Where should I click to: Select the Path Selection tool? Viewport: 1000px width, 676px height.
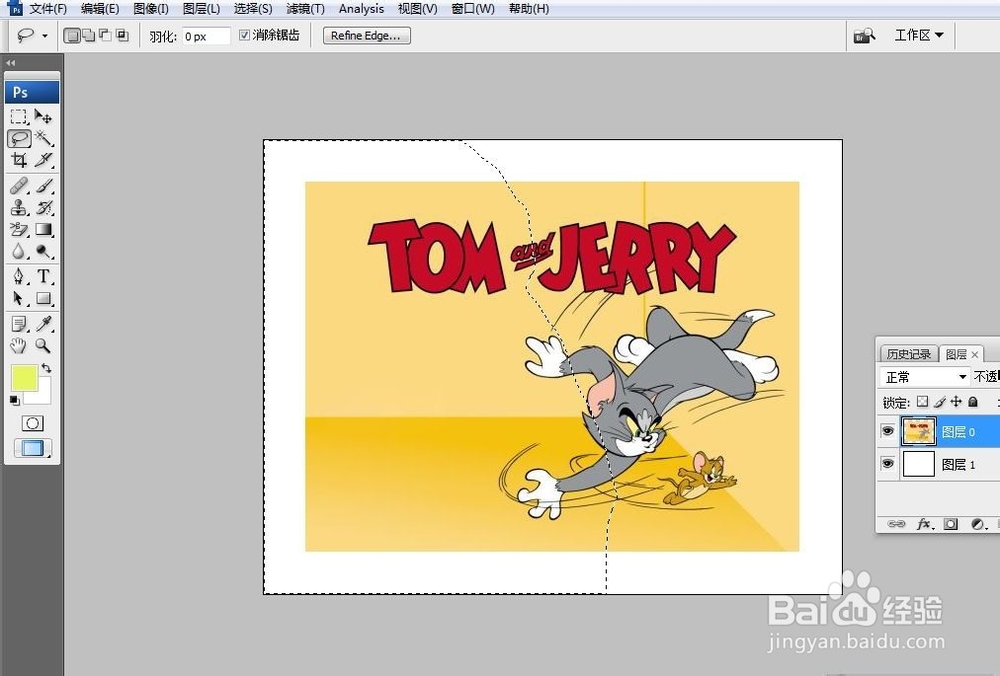click(19, 298)
